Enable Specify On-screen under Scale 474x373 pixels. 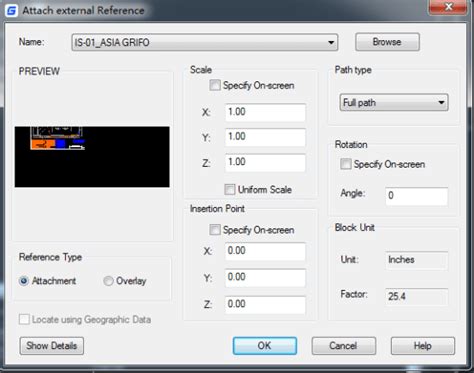[x=215, y=85]
